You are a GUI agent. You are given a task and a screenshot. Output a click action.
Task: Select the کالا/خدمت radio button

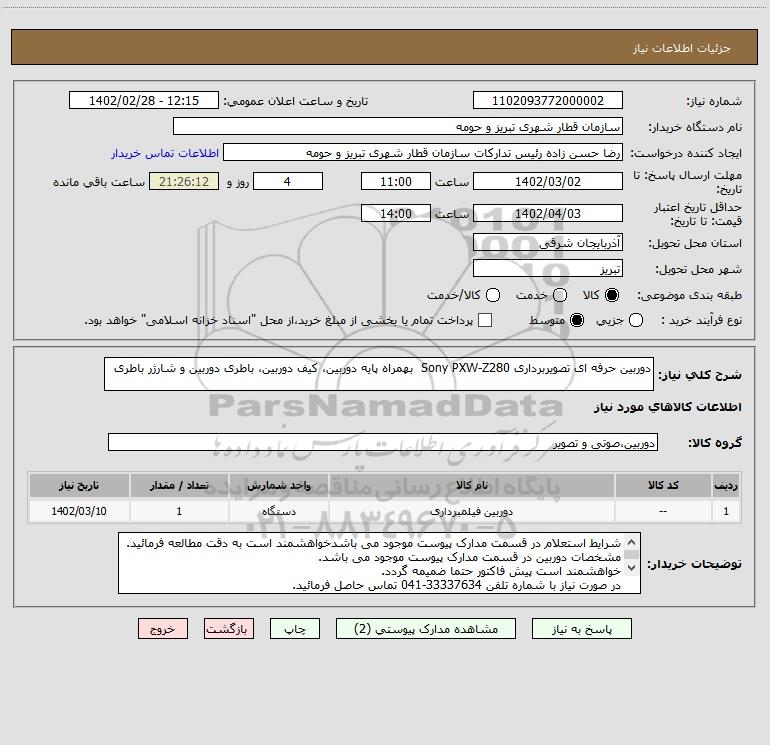point(493,295)
